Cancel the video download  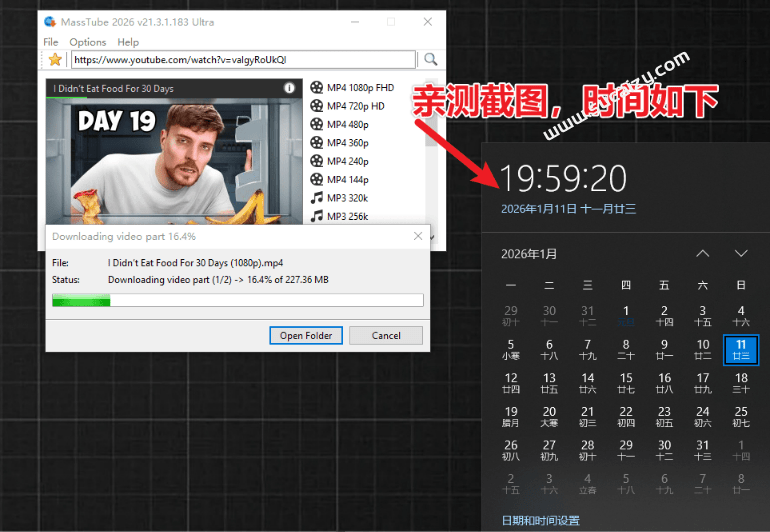coord(386,336)
